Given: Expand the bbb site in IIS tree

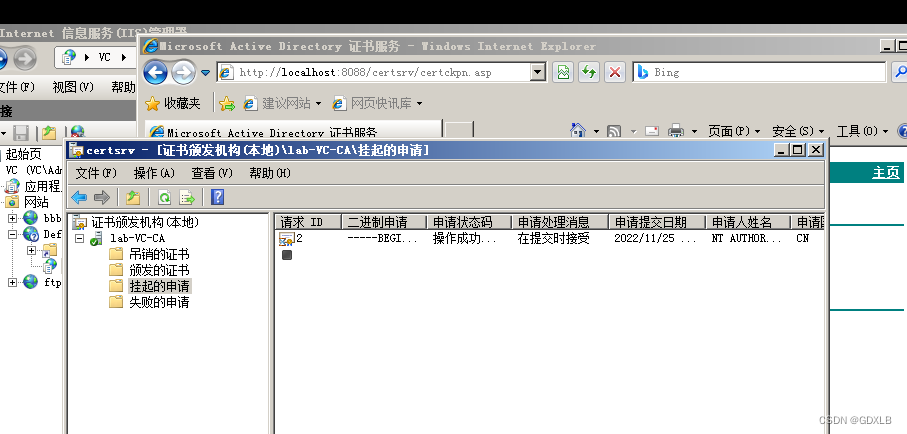Looking at the screenshot, I should coord(12,219).
